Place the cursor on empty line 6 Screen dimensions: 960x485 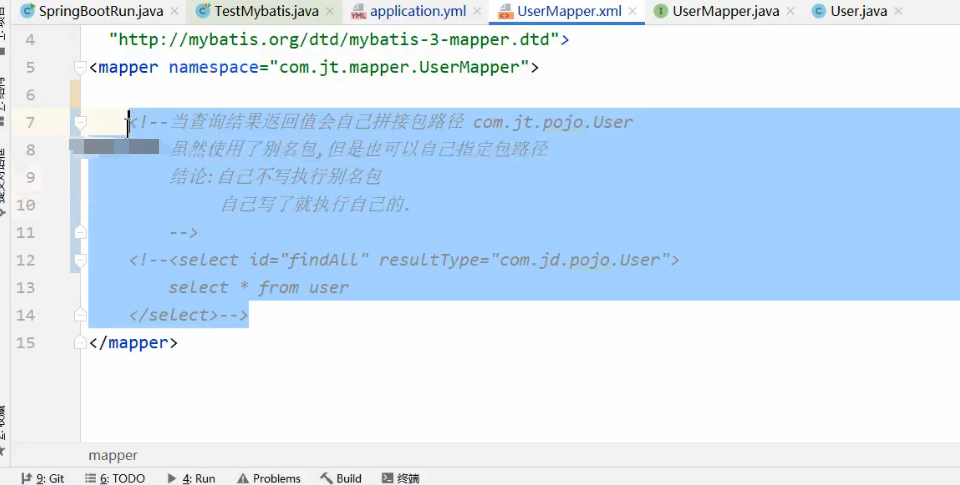(520, 95)
